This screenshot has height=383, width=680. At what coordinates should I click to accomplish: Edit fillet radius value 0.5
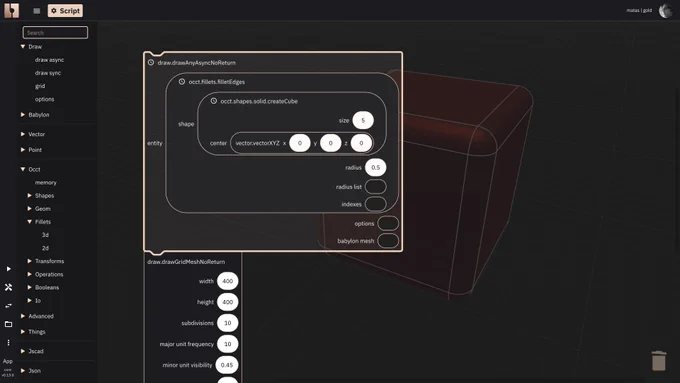[376, 167]
